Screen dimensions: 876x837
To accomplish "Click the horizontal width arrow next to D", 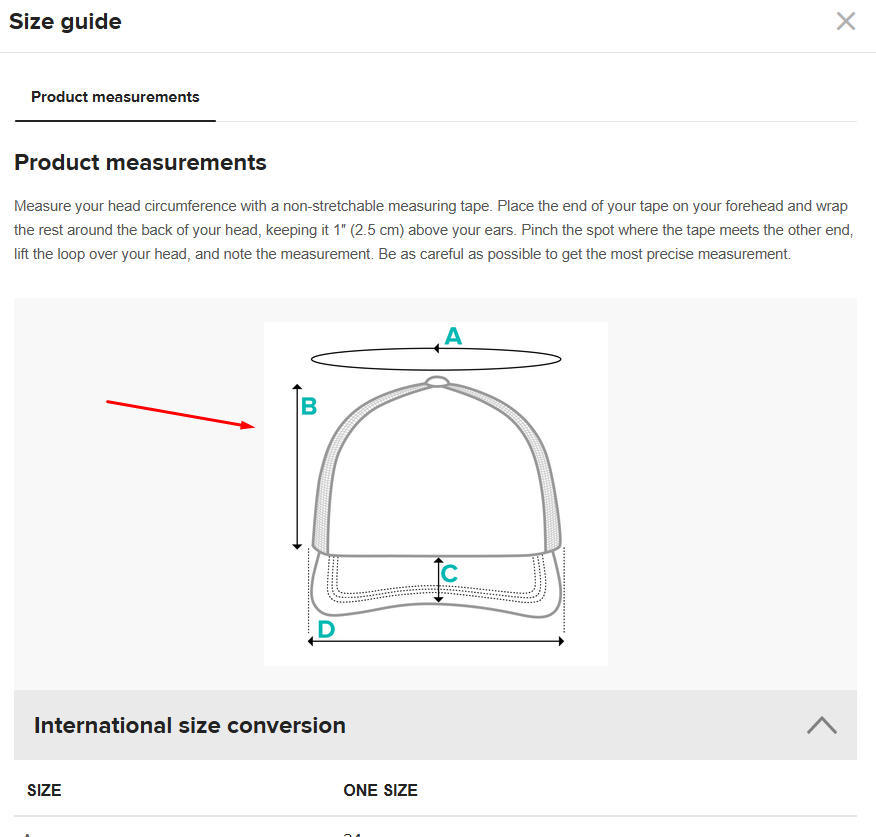I will pos(437,640).
